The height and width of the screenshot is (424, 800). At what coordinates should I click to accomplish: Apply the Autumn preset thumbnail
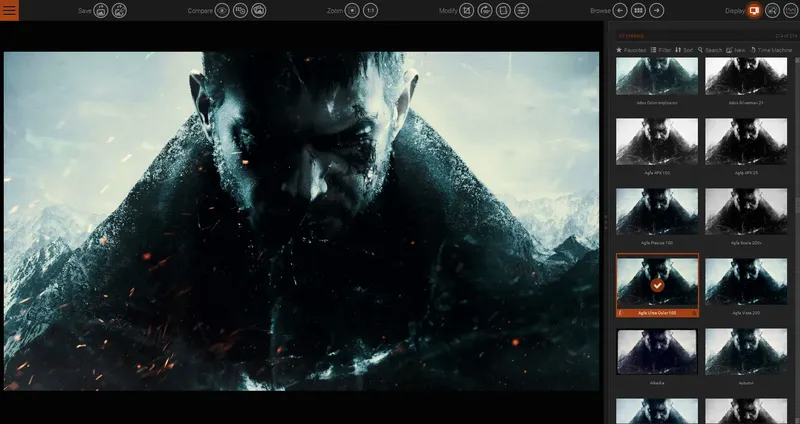[746, 352]
